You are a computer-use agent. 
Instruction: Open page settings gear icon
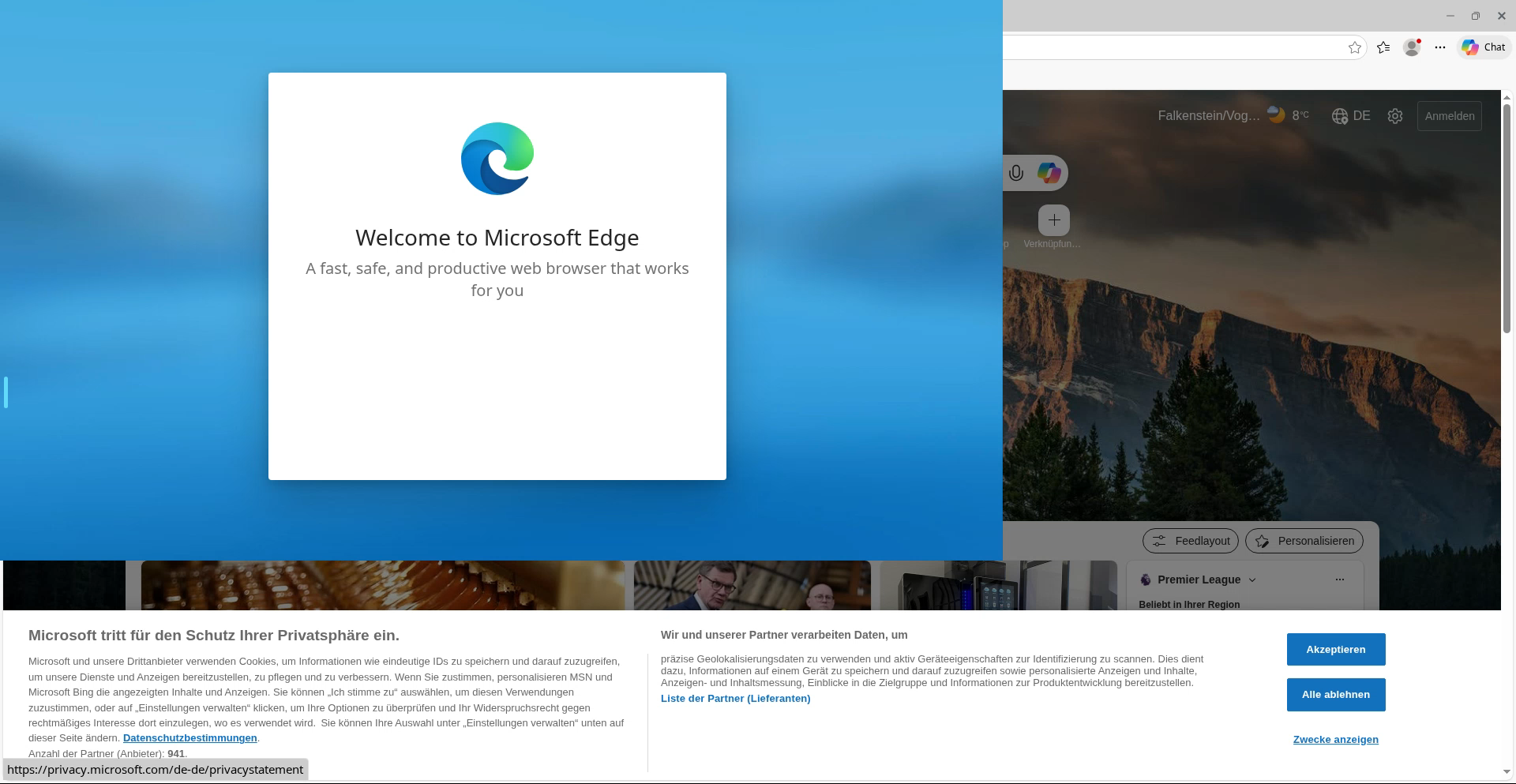pyautogui.click(x=1395, y=116)
